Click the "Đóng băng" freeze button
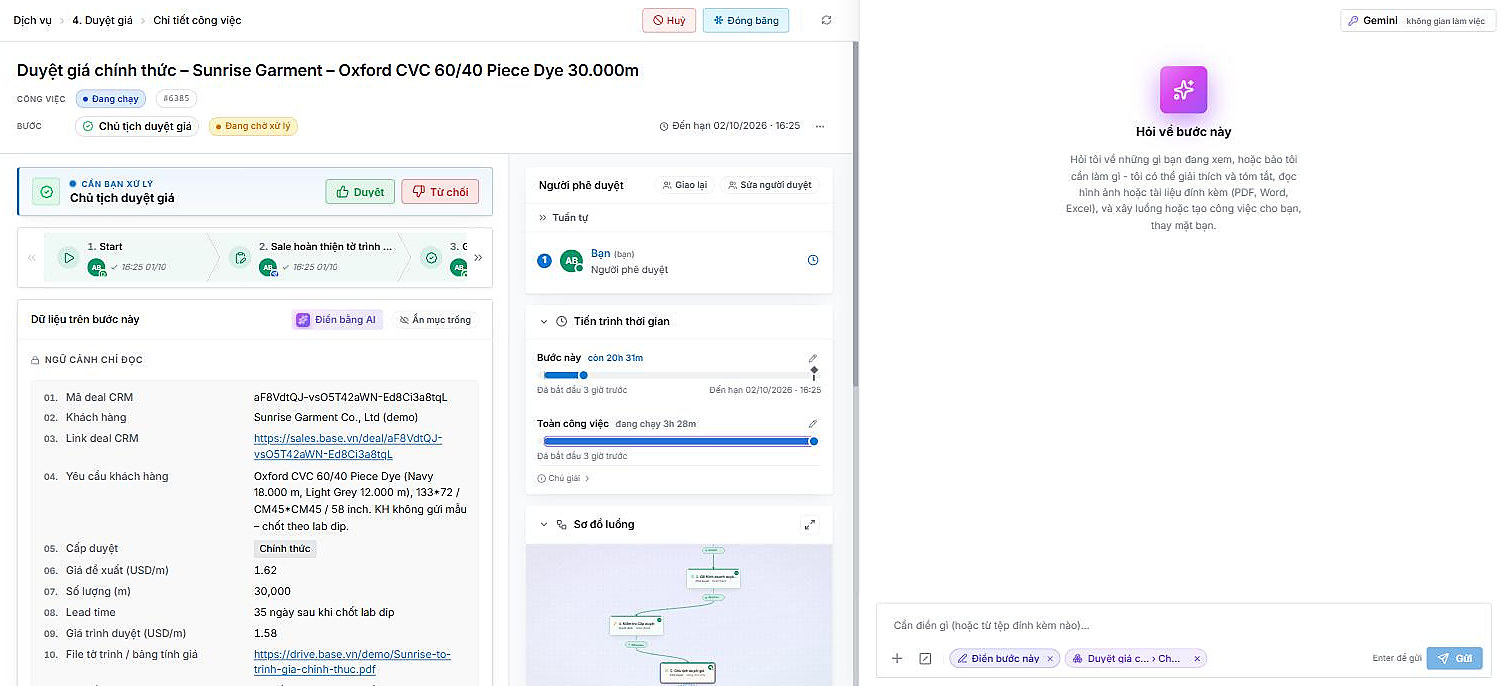The image size is (1508, 686). (746, 20)
